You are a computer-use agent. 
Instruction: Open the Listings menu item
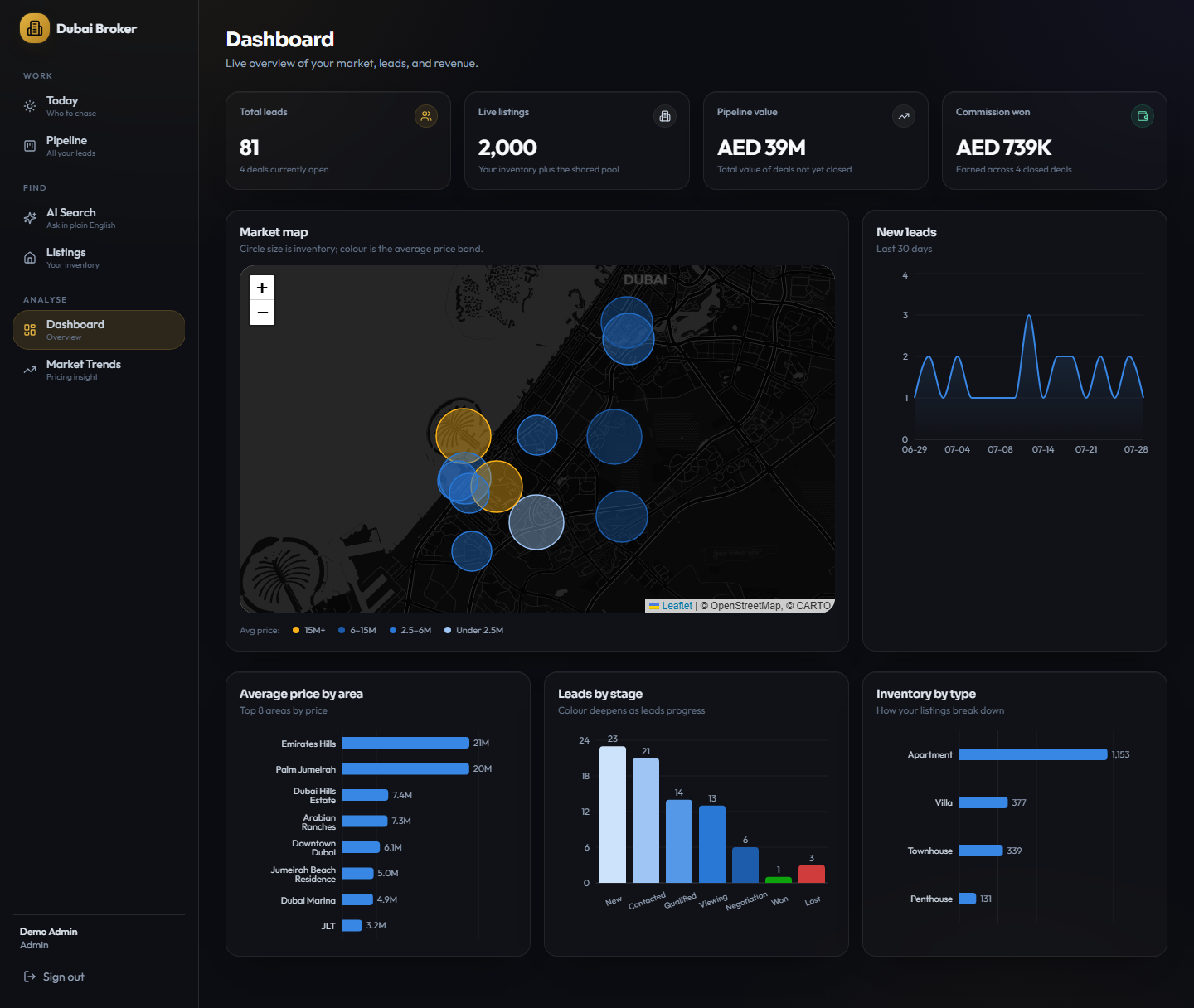tap(99, 258)
